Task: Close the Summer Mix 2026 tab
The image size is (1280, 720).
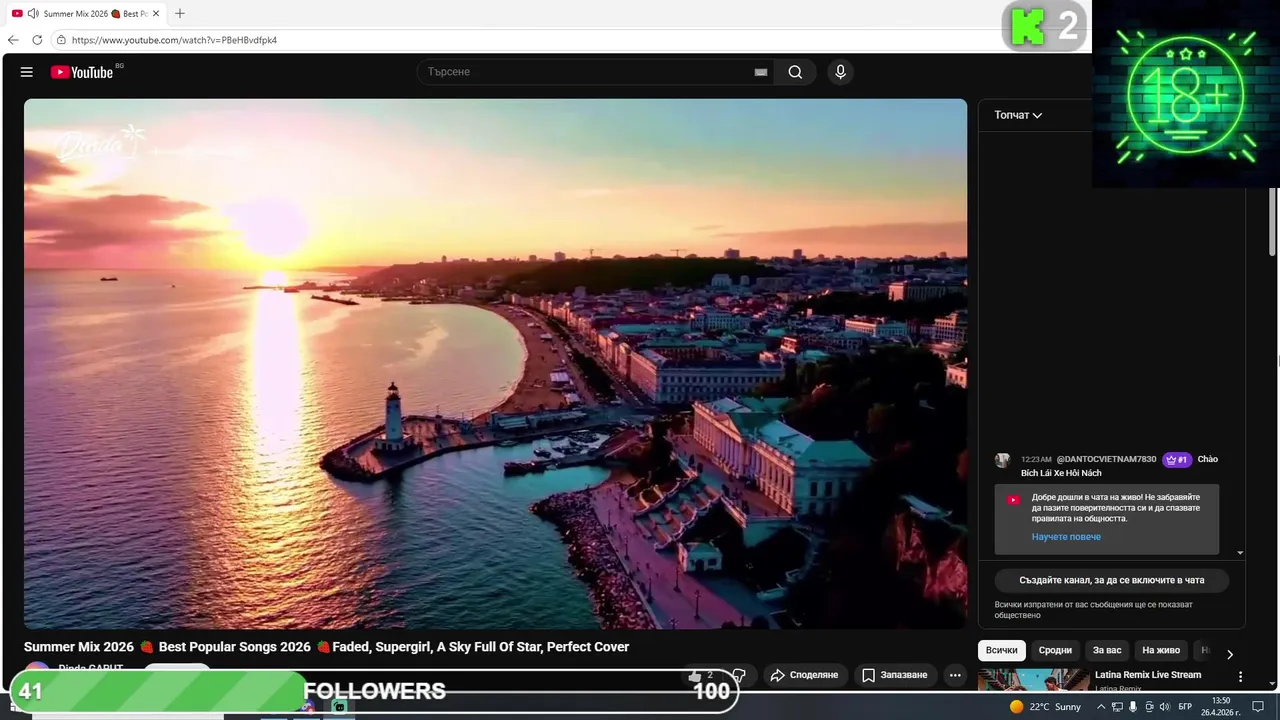Action: [156, 14]
